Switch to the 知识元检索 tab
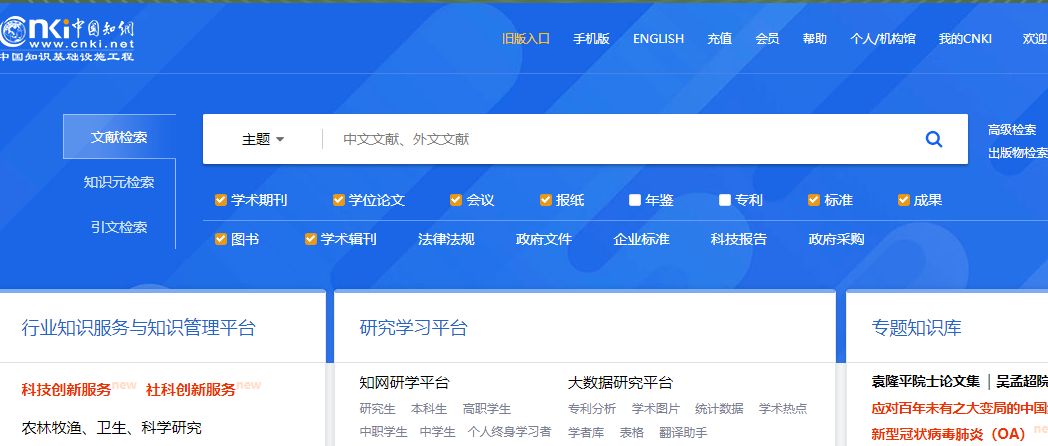Viewport: 1048px width, 446px height. pyautogui.click(x=119, y=182)
